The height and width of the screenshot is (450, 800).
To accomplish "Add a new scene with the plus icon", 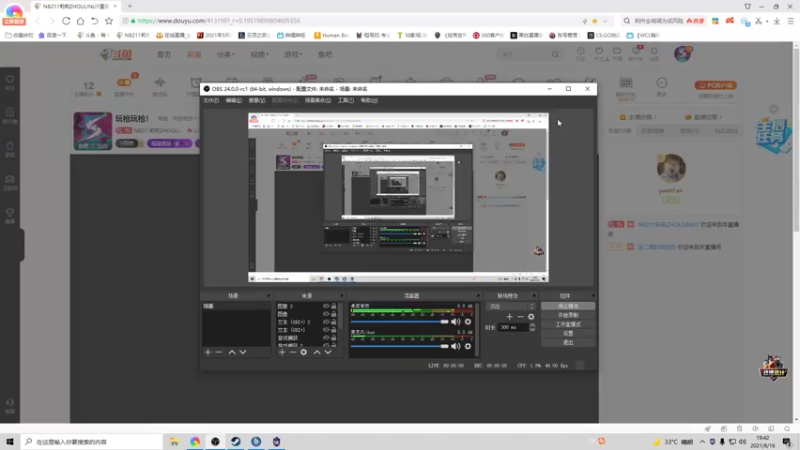I will pyautogui.click(x=208, y=352).
